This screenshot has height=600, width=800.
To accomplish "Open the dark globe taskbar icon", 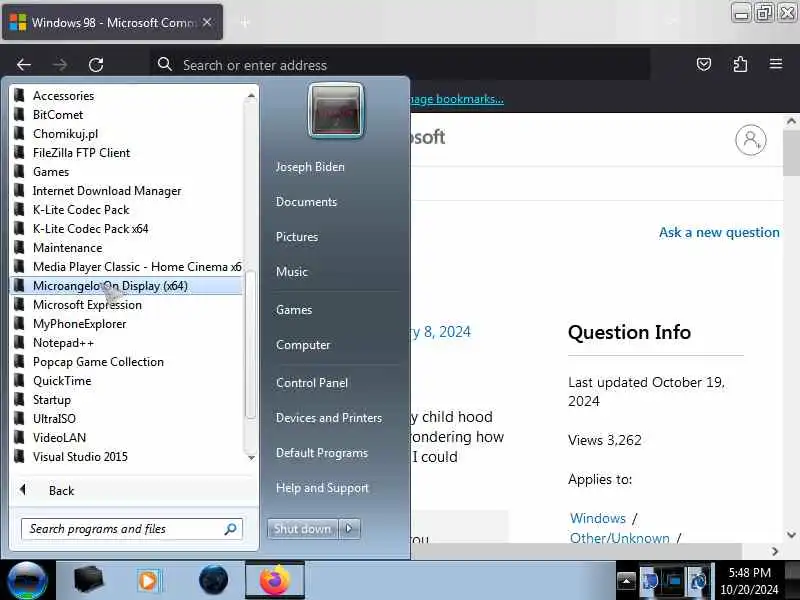I will pyautogui.click(x=213, y=580).
